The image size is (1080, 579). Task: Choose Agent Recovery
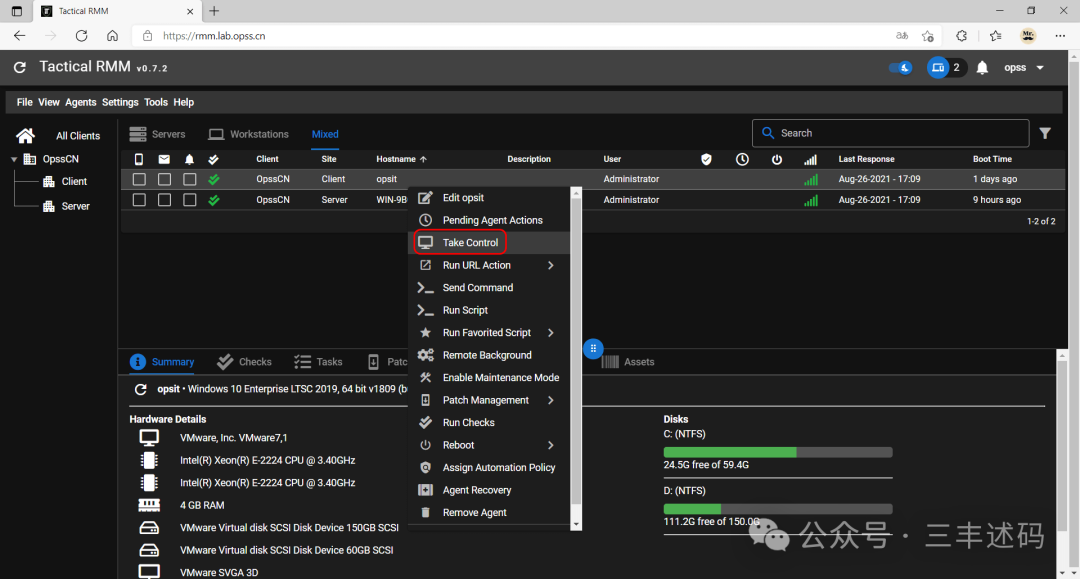(489, 490)
